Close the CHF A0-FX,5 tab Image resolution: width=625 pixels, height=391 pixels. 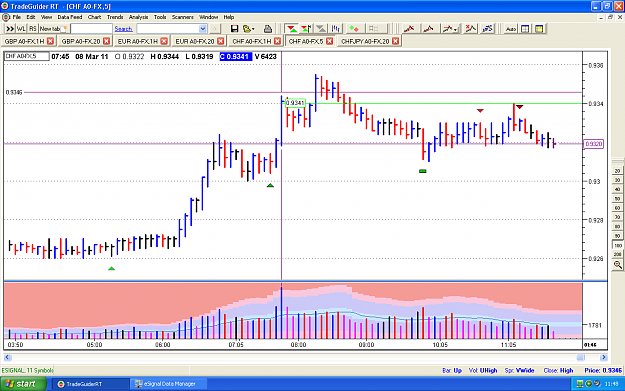330,41
